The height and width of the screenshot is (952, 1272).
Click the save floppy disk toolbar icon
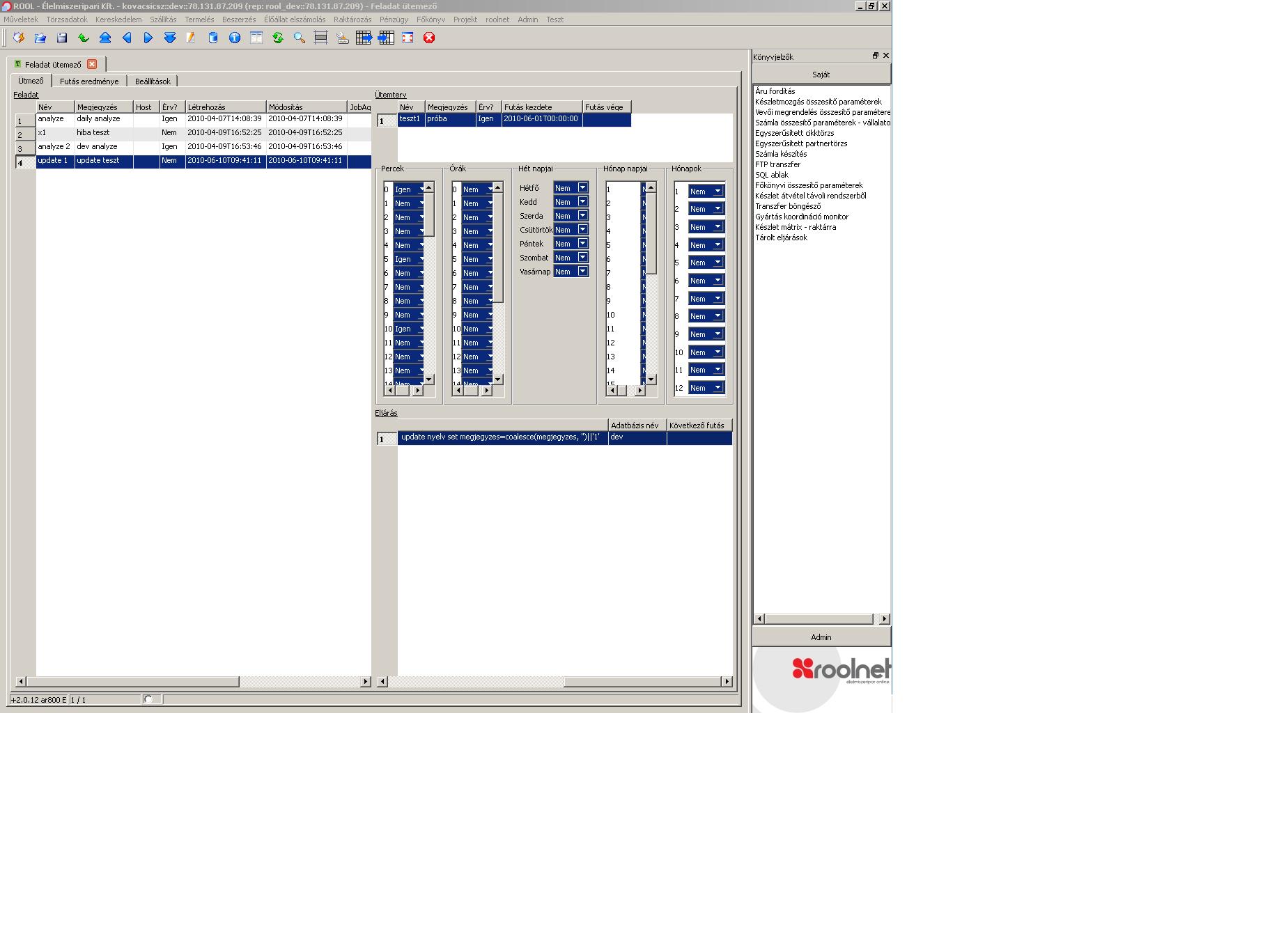click(x=62, y=38)
